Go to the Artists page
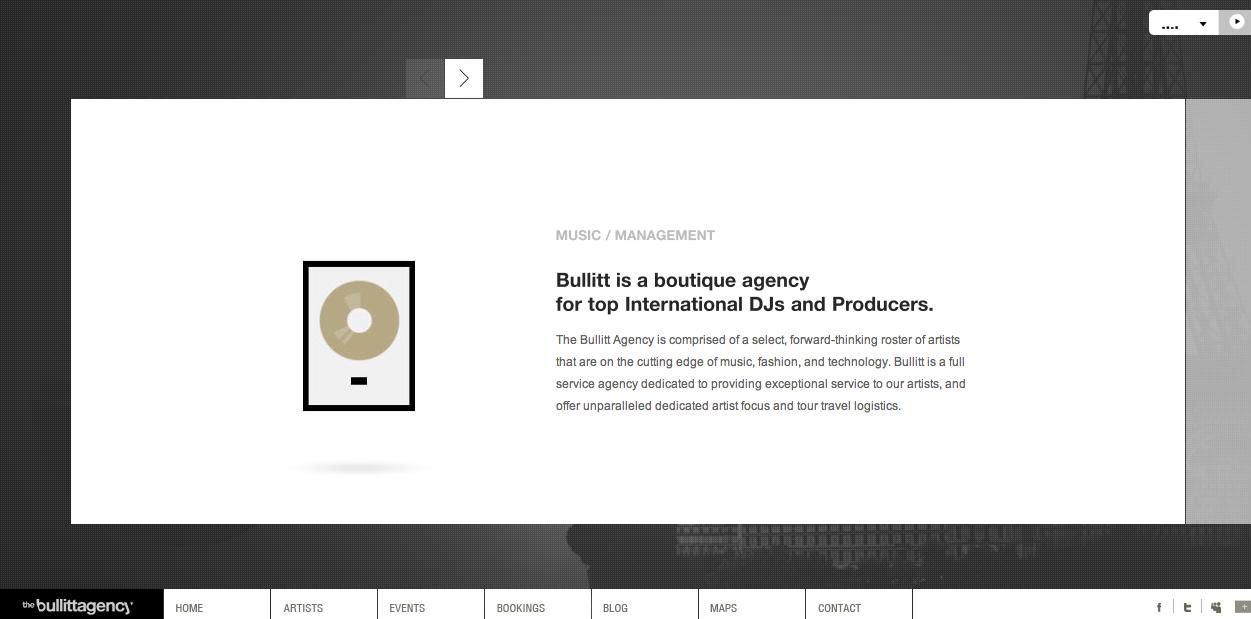The height and width of the screenshot is (619, 1251). click(x=303, y=608)
